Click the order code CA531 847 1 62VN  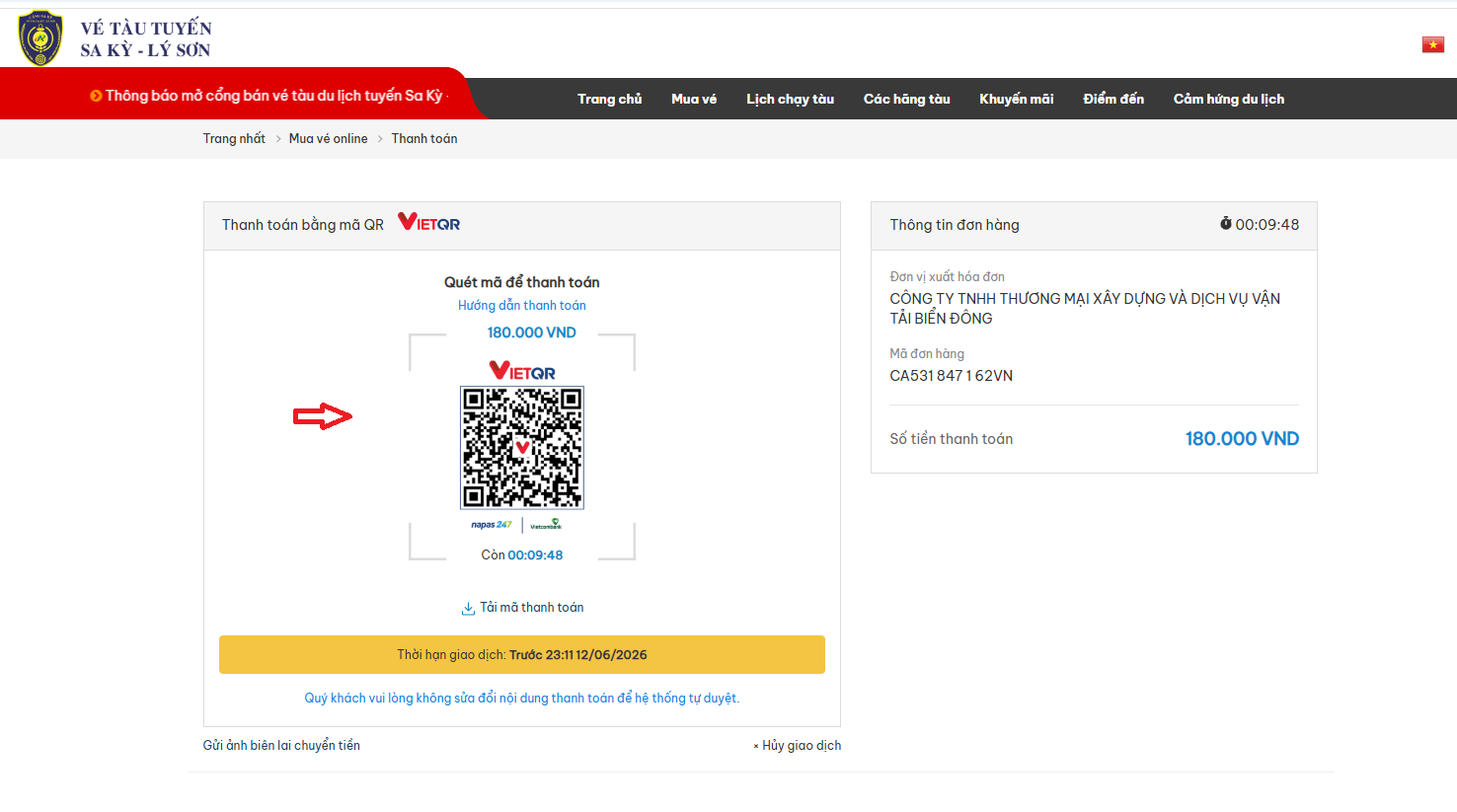(x=952, y=376)
